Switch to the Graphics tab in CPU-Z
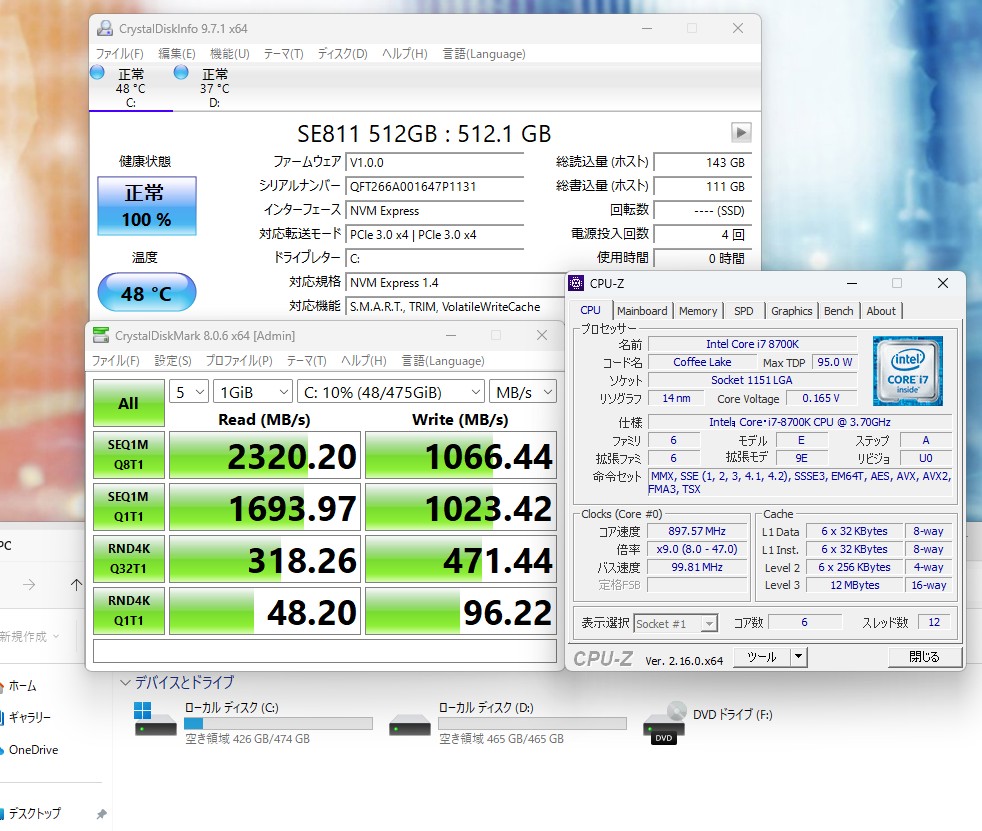Screen dimensions: 982x831 pyautogui.click(x=791, y=311)
